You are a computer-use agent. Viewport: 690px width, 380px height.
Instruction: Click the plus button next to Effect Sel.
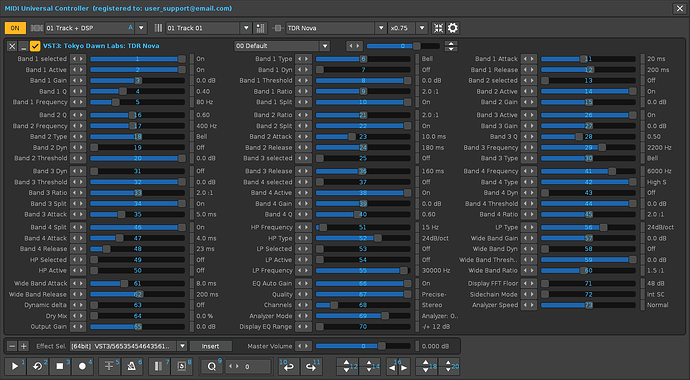click(x=24, y=346)
